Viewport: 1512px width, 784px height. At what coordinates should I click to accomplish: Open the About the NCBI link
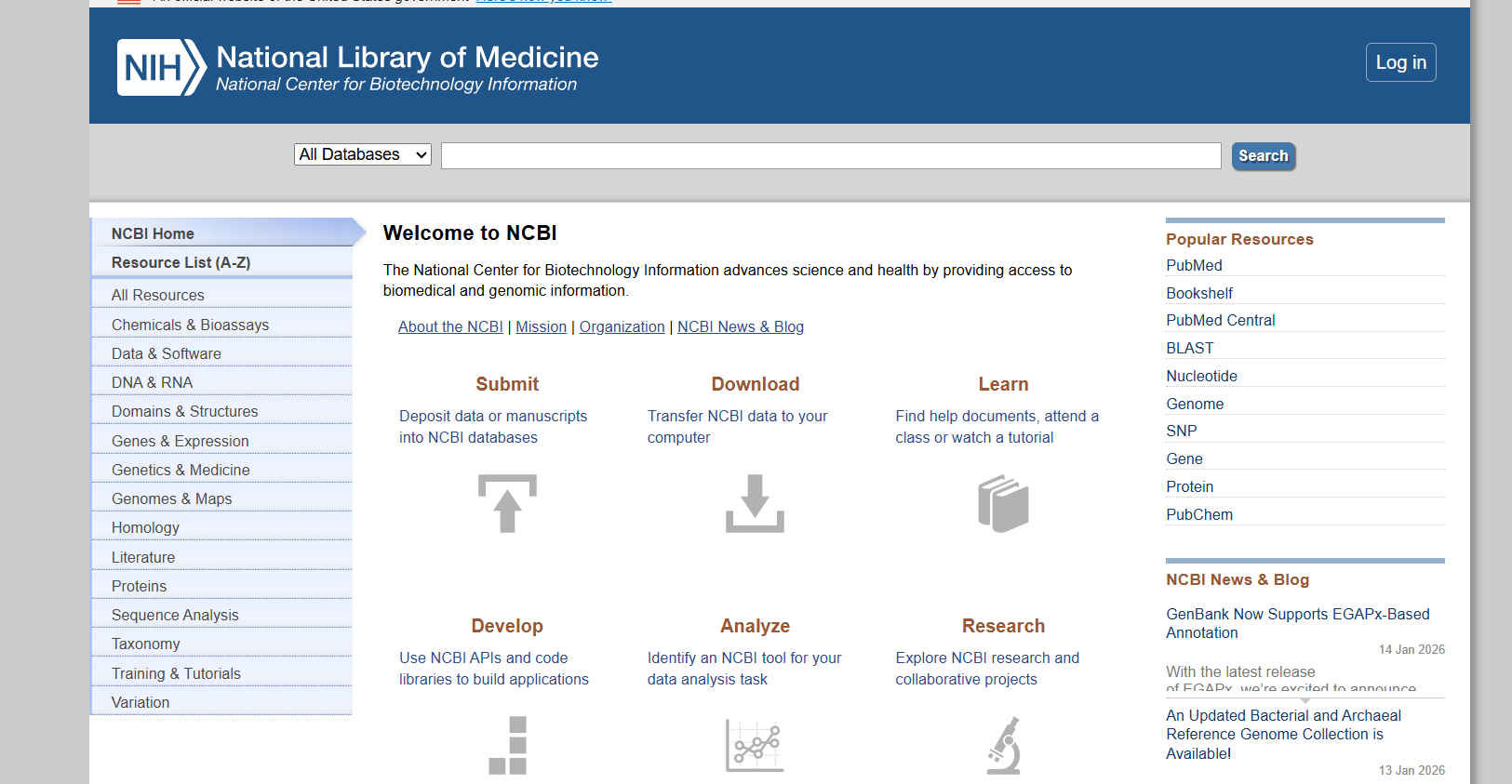[x=450, y=326]
